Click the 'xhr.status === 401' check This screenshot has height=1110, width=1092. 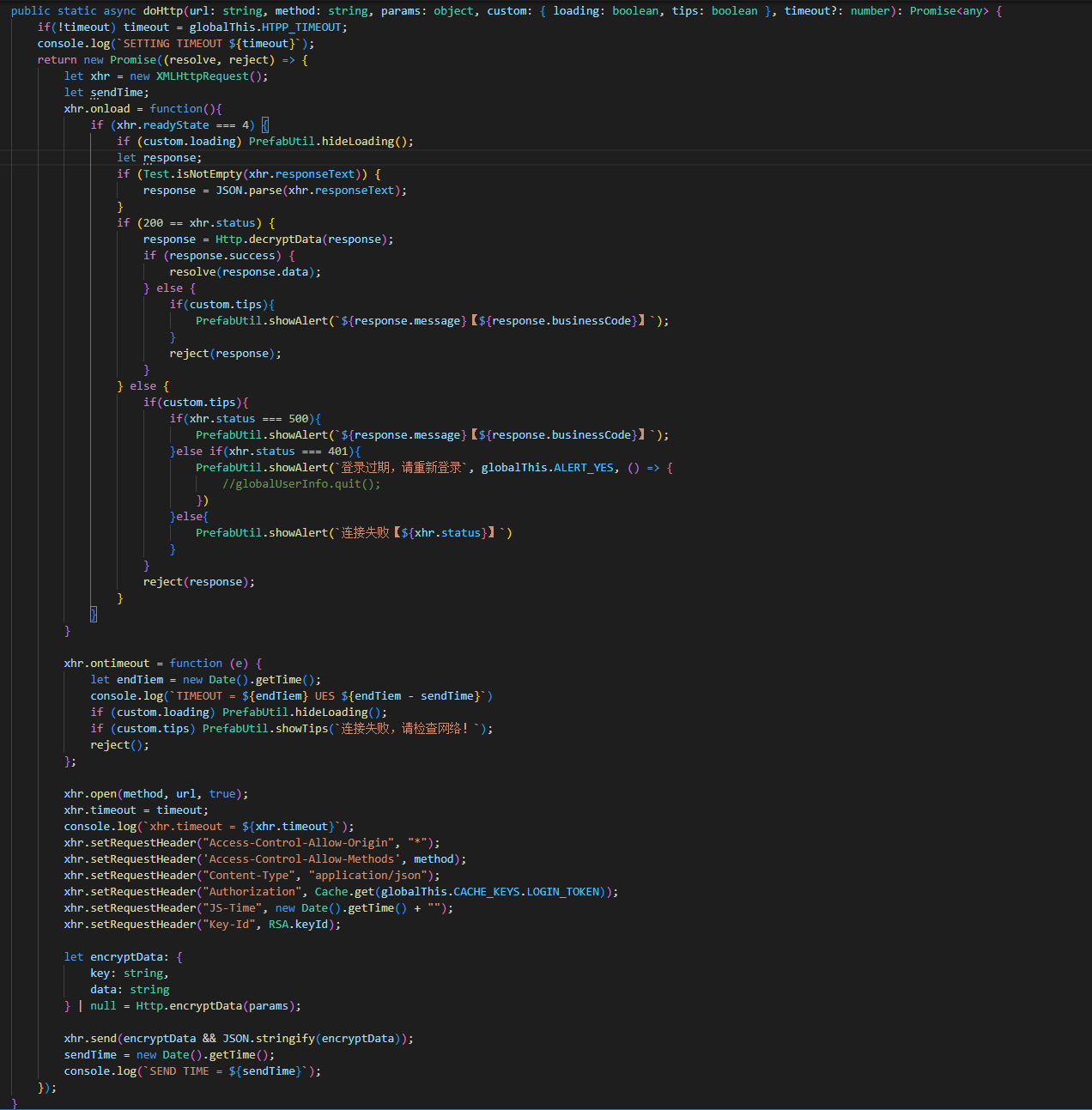pos(288,452)
